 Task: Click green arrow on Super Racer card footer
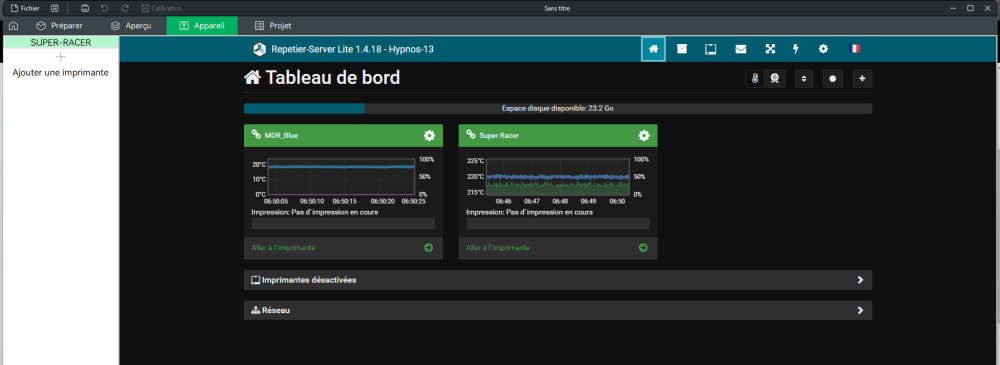(x=643, y=248)
